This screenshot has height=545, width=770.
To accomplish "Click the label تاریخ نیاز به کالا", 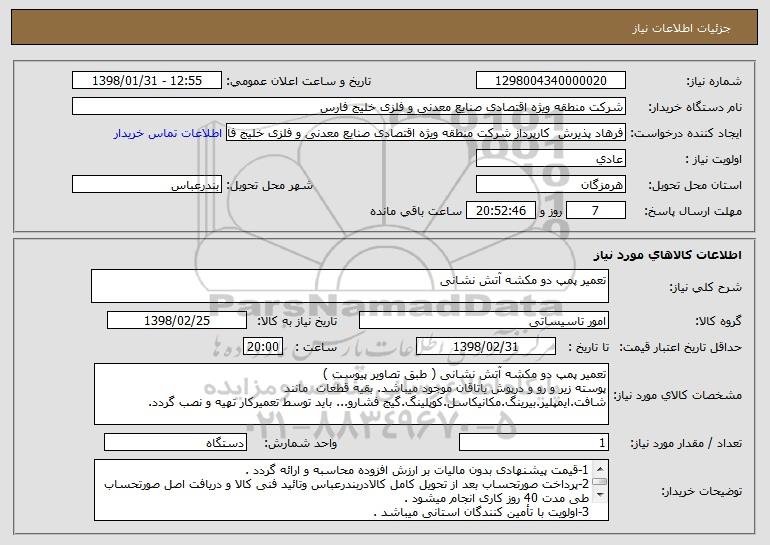I will (297, 322).
